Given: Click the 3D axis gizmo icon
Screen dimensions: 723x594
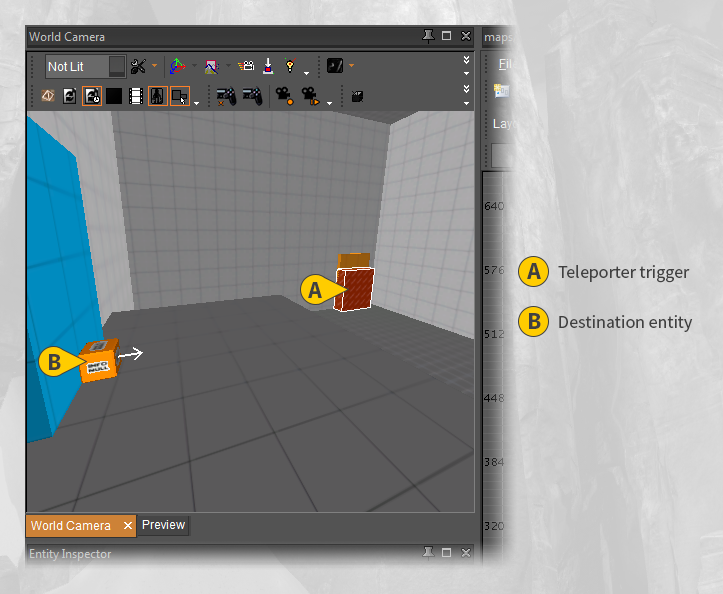Looking at the screenshot, I should (178, 66).
